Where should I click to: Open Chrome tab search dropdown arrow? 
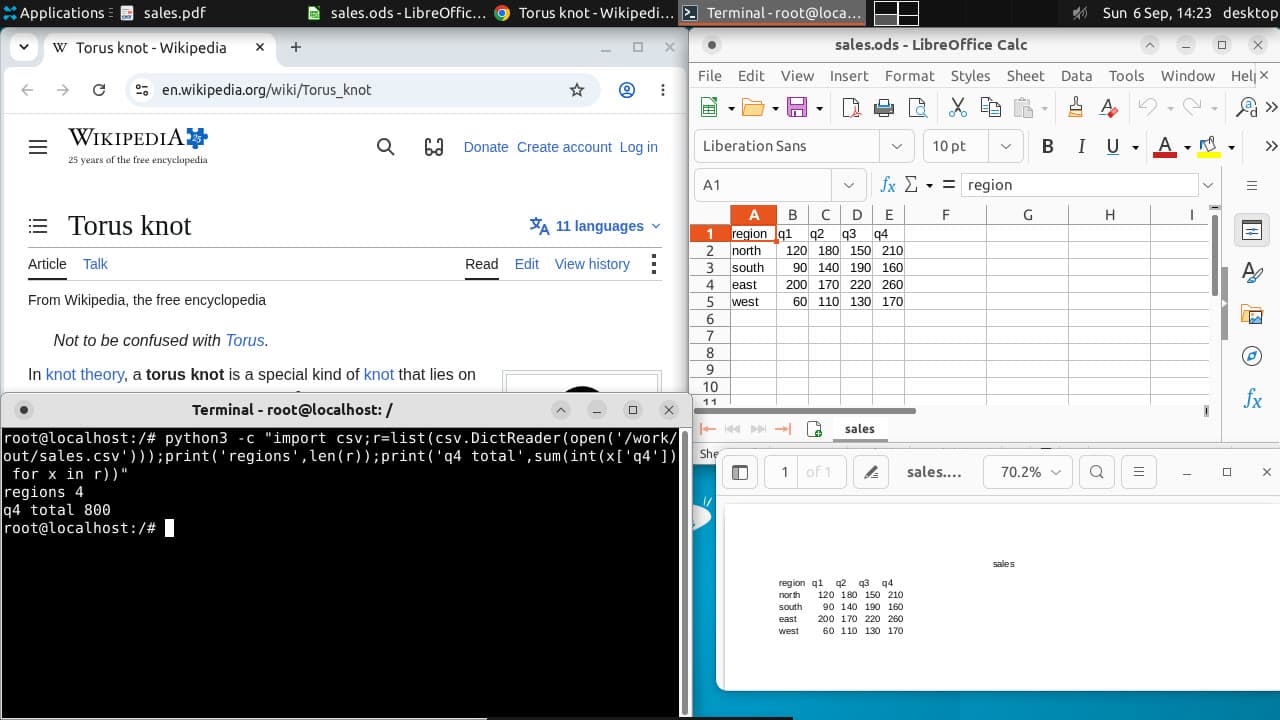[23, 47]
